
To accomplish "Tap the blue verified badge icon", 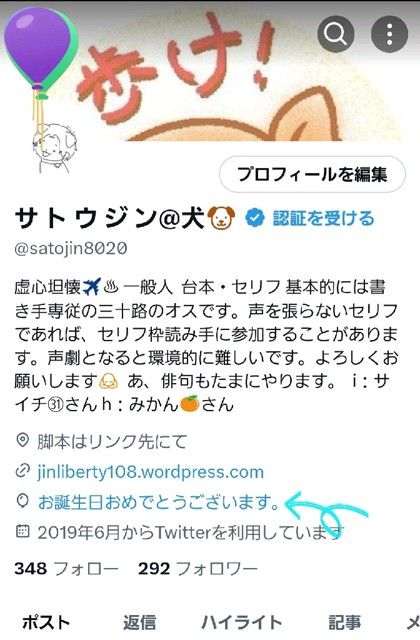I will (x=255, y=218).
